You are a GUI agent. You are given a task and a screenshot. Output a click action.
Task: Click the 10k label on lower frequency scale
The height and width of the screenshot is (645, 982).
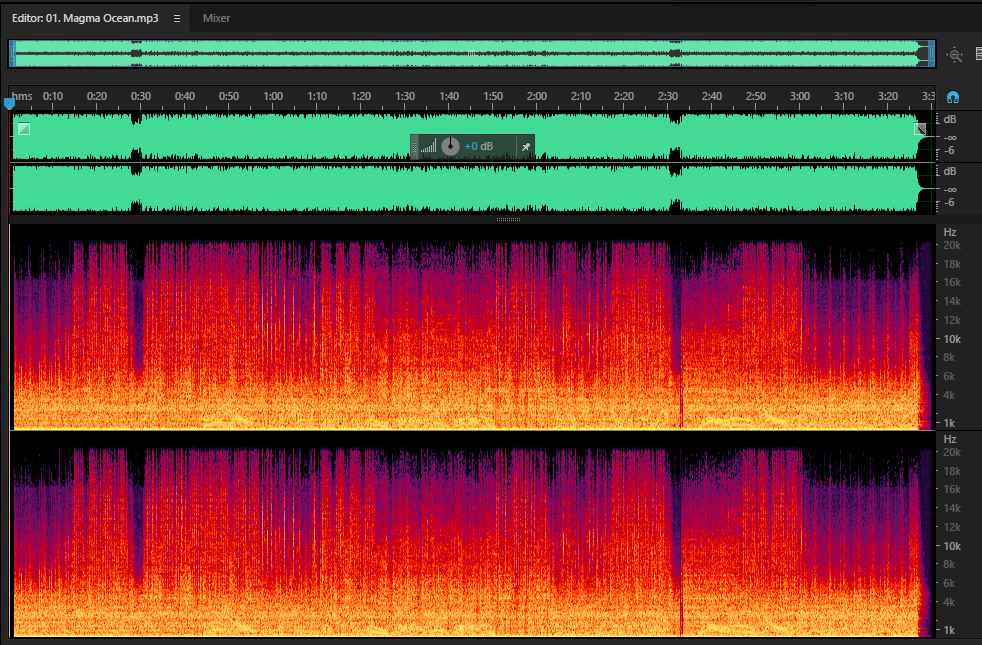point(952,546)
